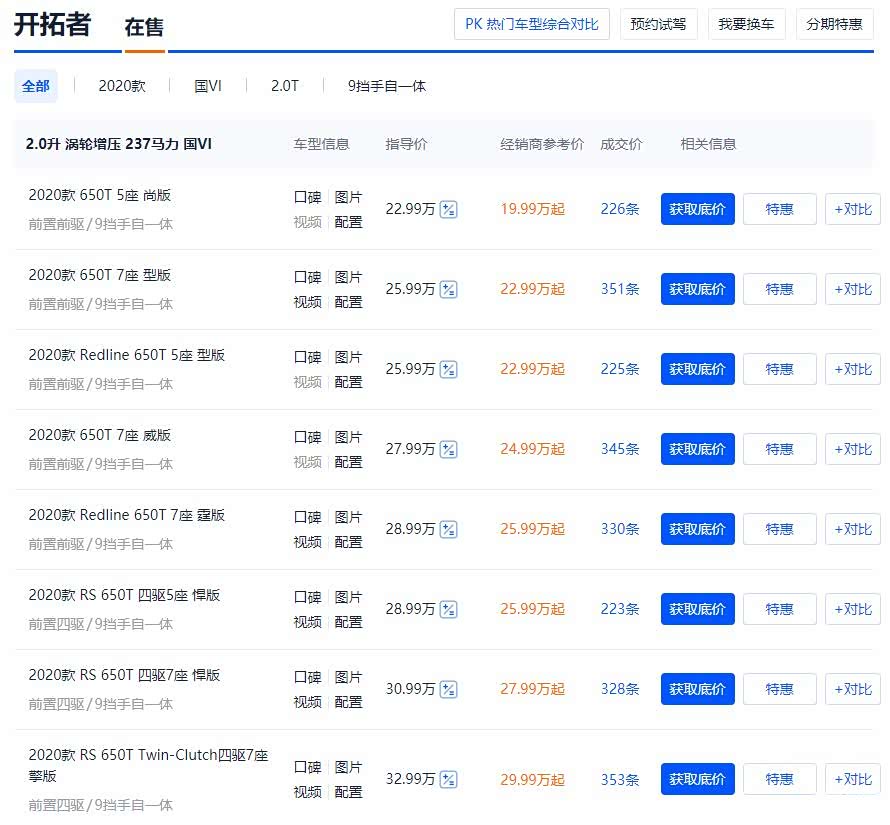
Task: Add Redline 650T 7座 霆版 to comparison
Action: 853,529
